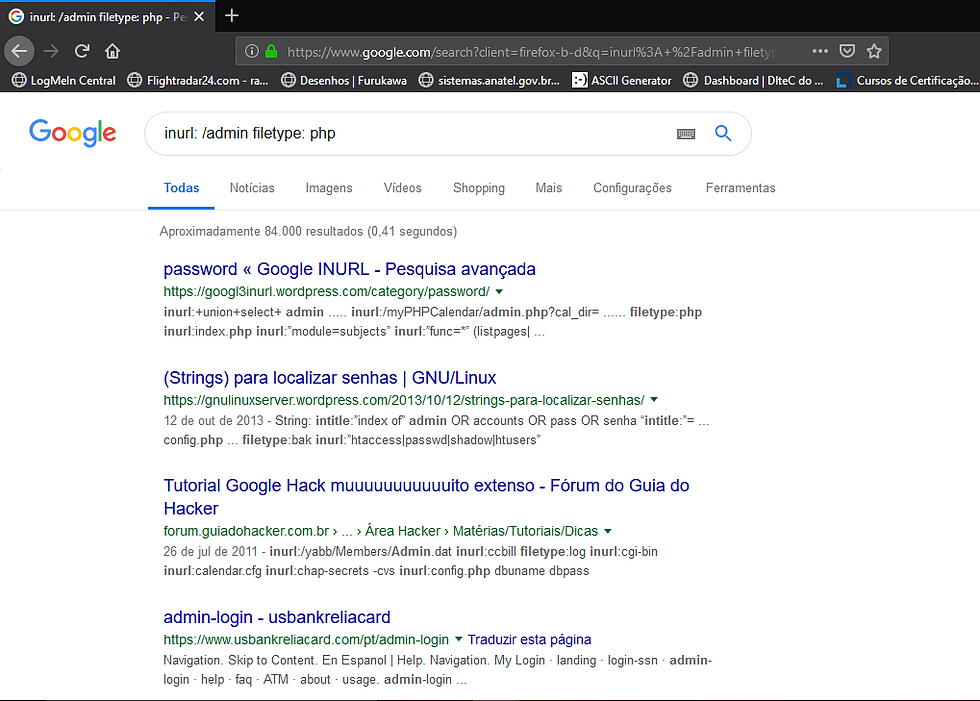Open Dashboard | DiteC bookmark
The height and width of the screenshot is (701, 980).
pyautogui.click(x=753, y=80)
